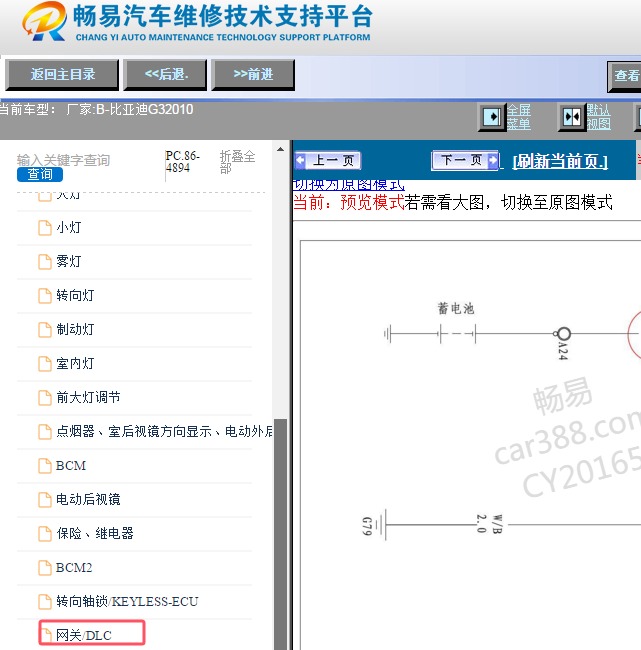Click the document icon beside 雾灯
Viewport: 641px width, 650px height.
[x=45, y=262]
